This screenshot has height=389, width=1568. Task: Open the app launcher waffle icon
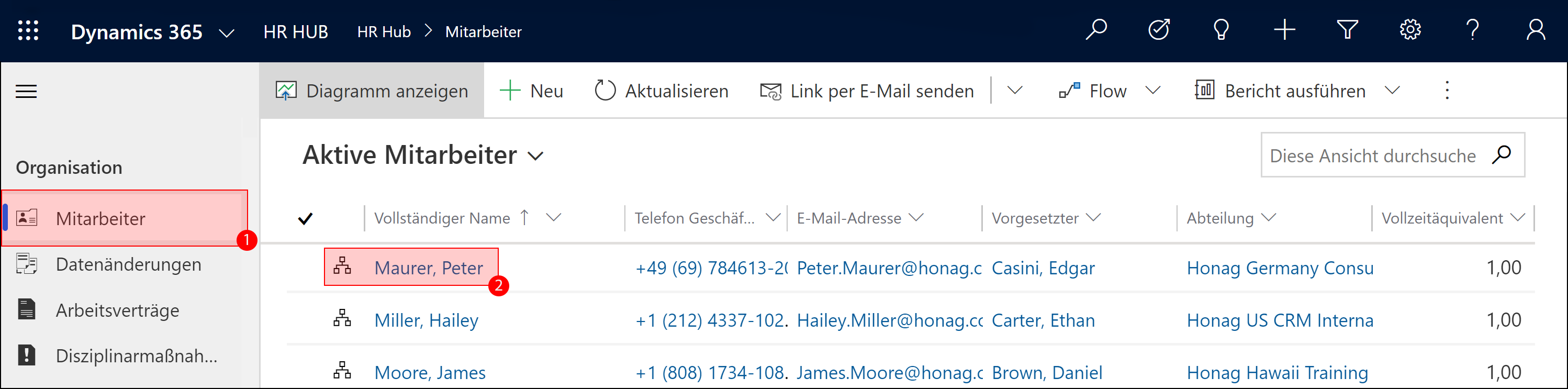tap(28, 30)
